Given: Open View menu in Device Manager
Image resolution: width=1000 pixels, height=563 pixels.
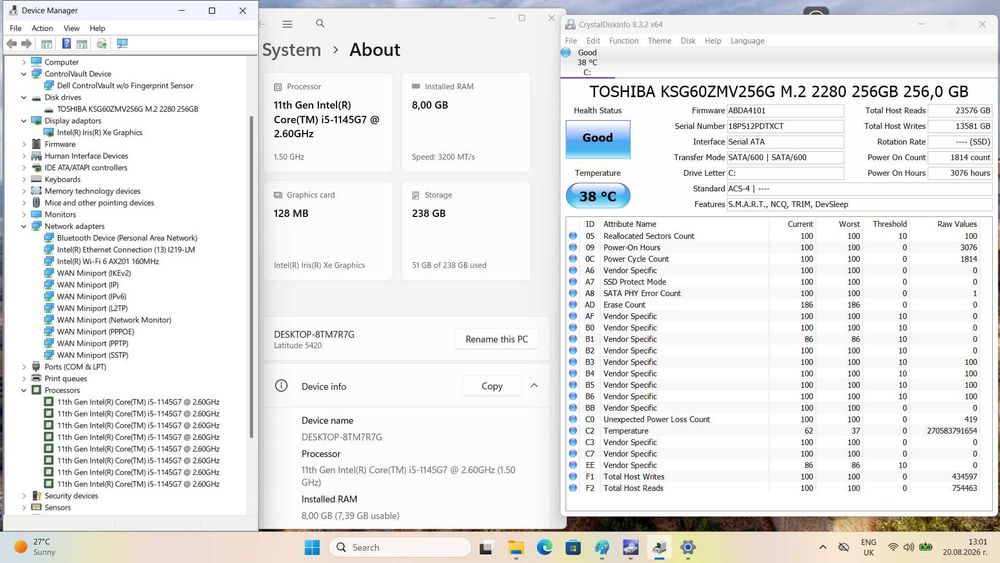Looking at the screenshot, I should (71, 28).
